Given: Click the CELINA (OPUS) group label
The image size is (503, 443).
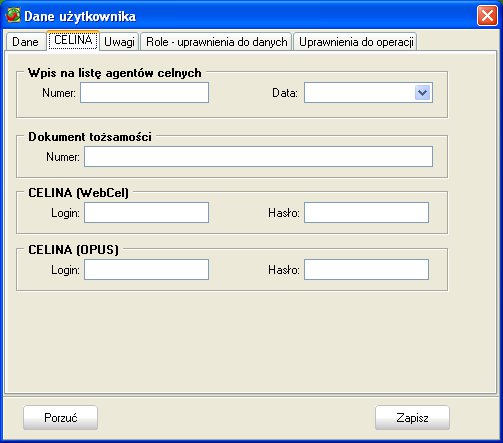Looking at the screenshot, I should (x=73, y=250).
